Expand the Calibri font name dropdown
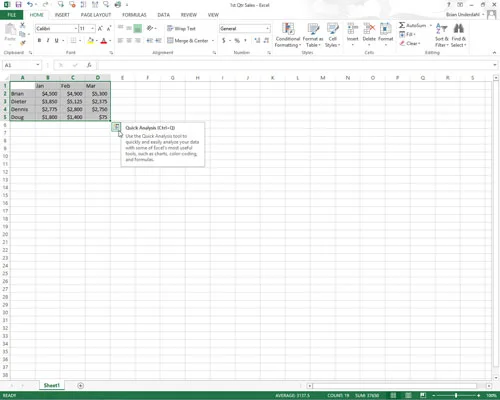500x400 pixels. coord(76,29)
